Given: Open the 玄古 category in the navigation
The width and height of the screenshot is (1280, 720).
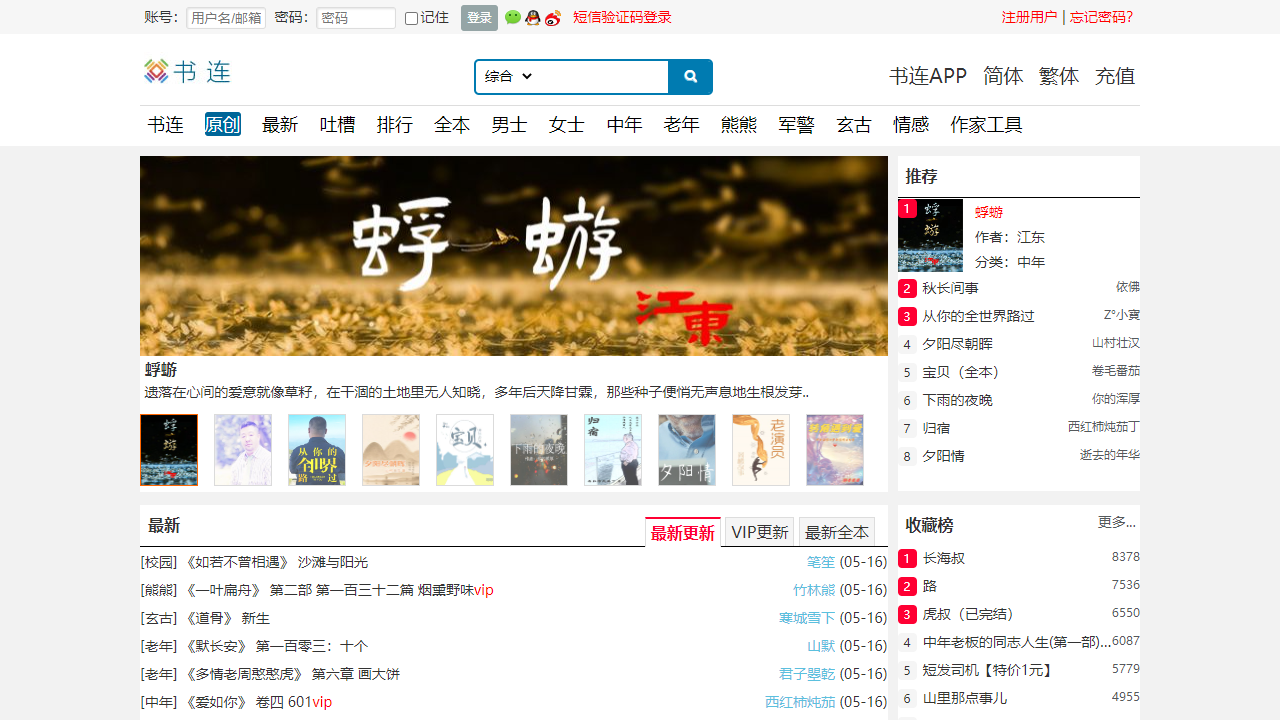Looking at the screenshot, I should click(x=854, y=125).
